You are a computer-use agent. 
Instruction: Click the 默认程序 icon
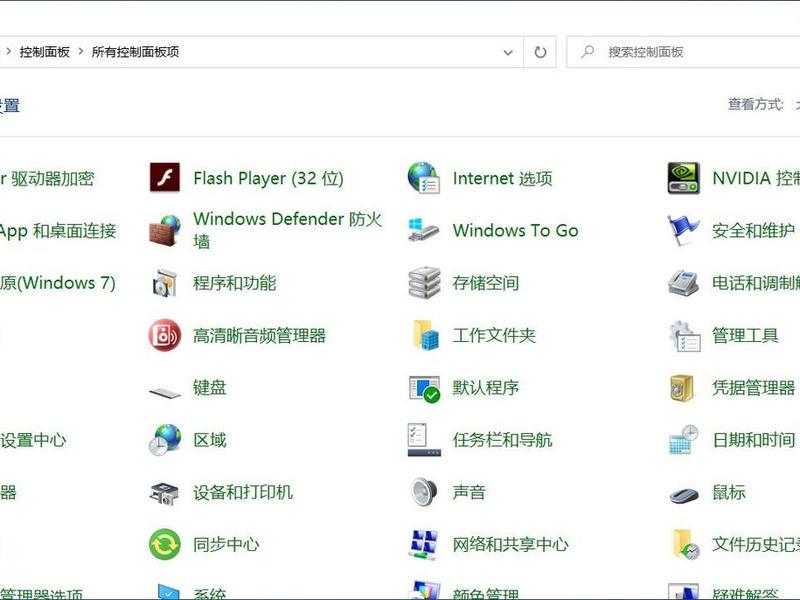pyautogui.click(x=424, y=389)
